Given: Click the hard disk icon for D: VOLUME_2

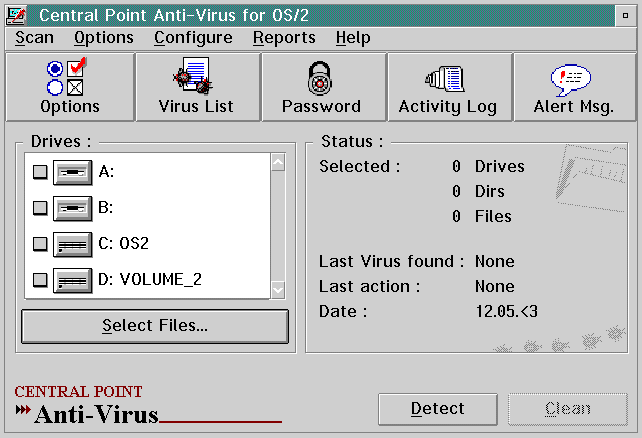Looking at the screenshot, I should [72, 280].
